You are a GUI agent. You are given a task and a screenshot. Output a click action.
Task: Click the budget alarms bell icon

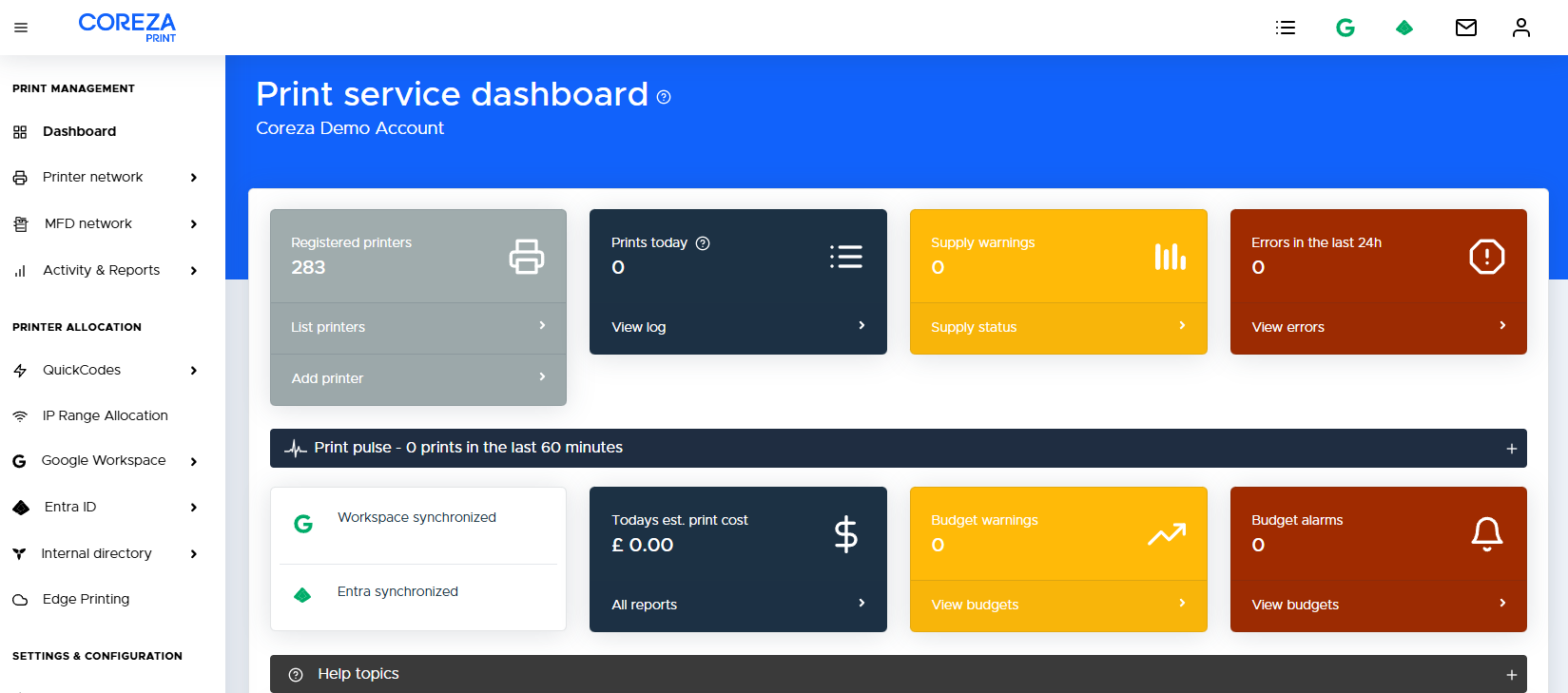pyautogui.click(x=1486, y=534)
